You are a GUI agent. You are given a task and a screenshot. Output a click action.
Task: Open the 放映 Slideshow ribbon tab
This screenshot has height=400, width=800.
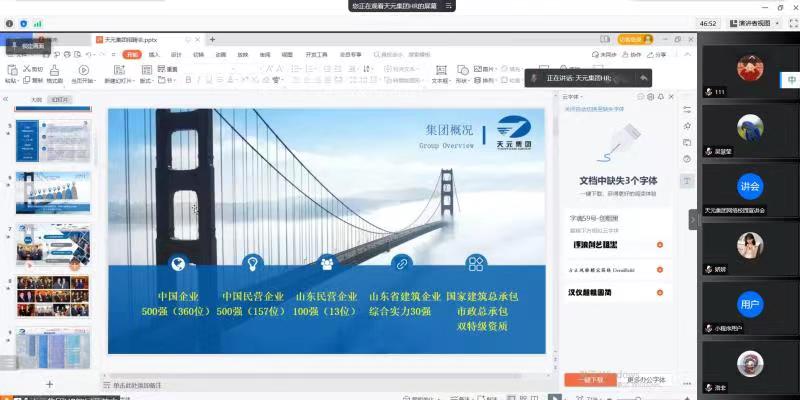point(243,55)
